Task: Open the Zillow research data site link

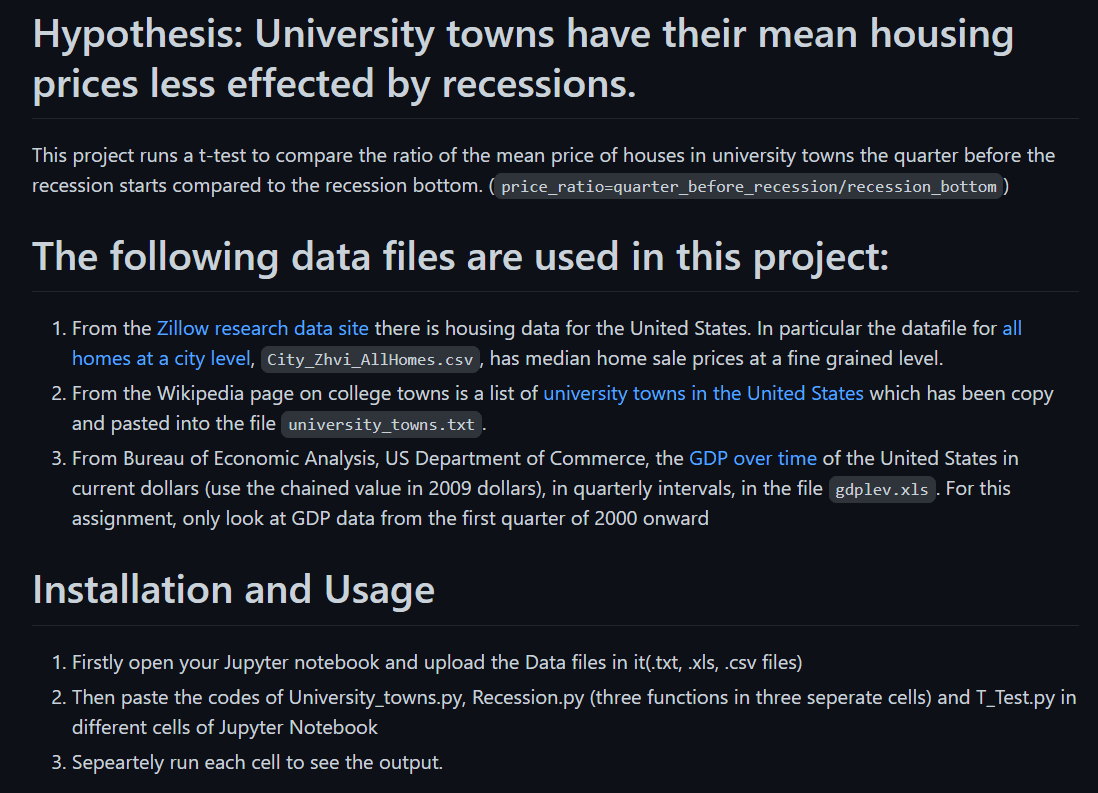Action: point(263,329)
